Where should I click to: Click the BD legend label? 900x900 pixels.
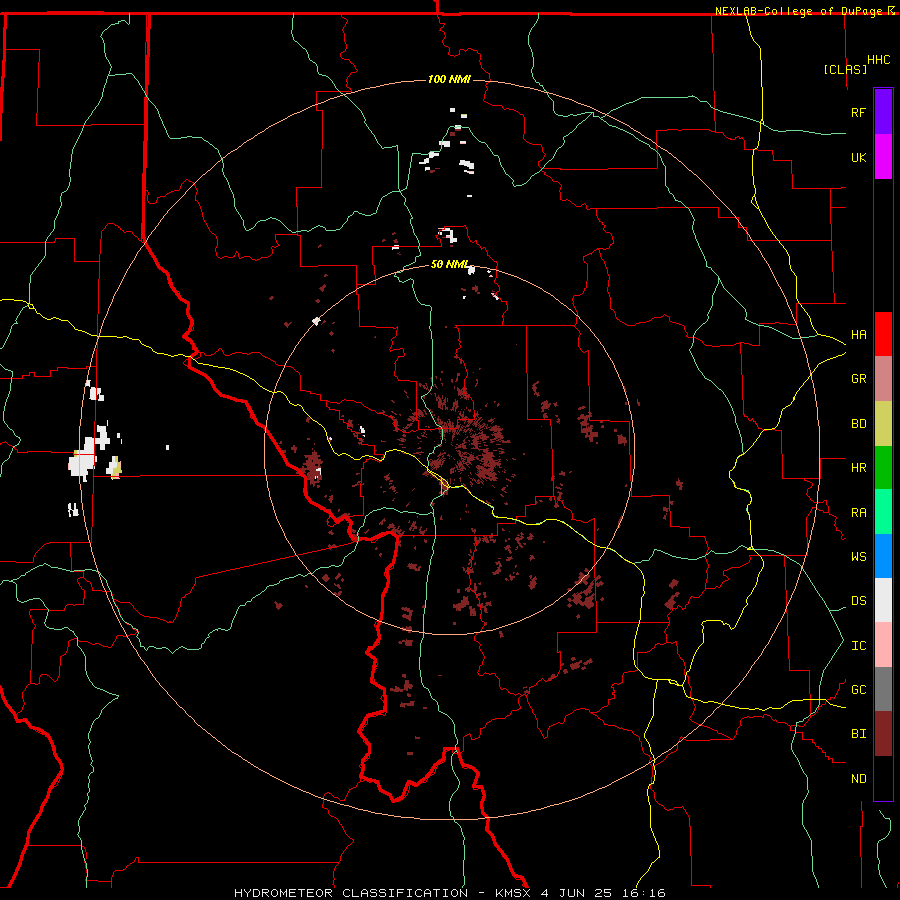[858, 424]
